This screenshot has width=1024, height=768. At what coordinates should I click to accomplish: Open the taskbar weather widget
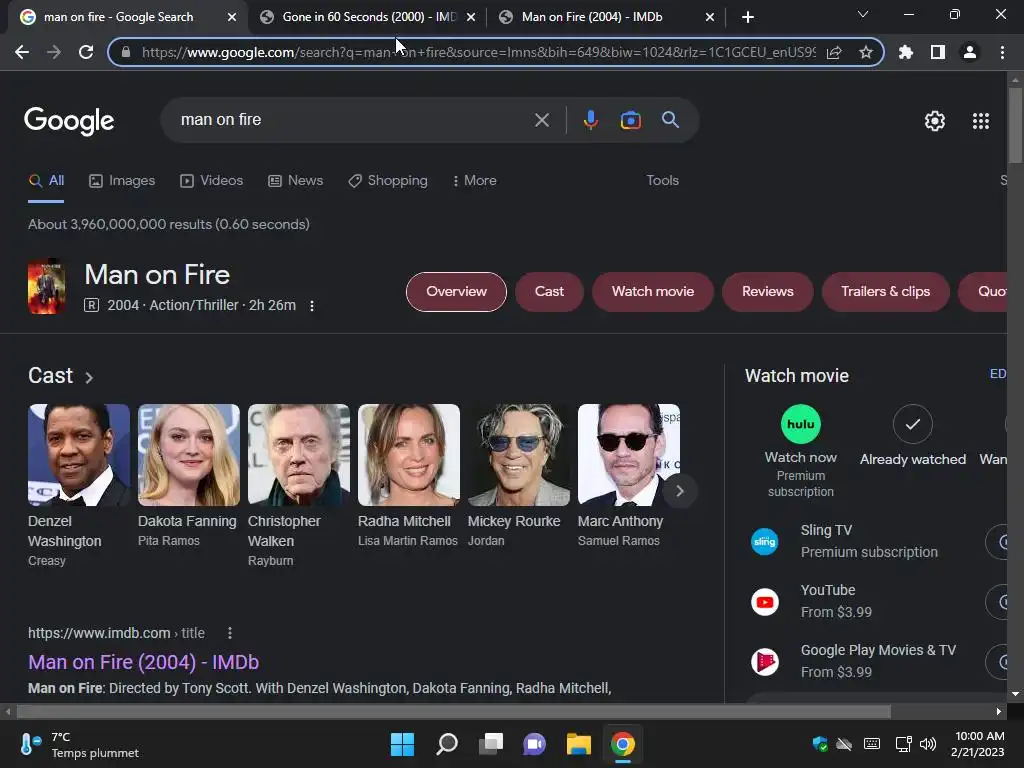80,744
